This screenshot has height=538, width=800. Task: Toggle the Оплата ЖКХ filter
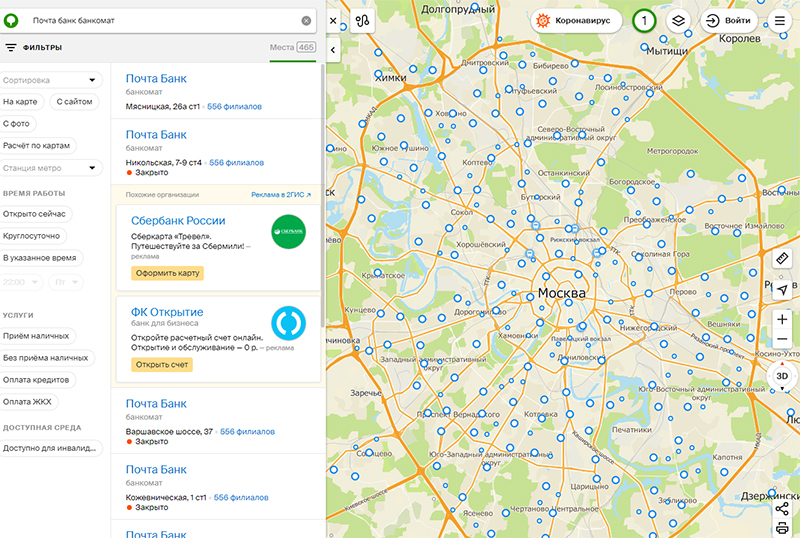(28, 402)
